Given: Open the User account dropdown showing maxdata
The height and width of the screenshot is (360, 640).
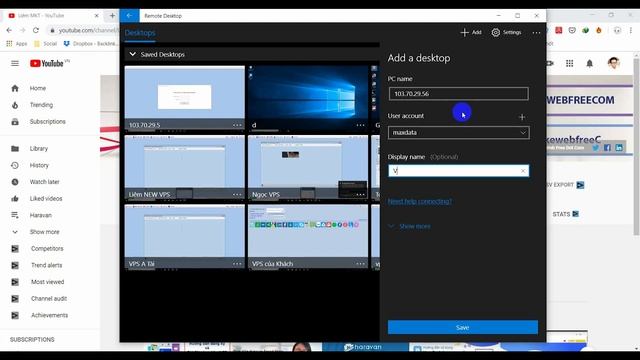Looking at the screenshot, I should pyautogui.click(x=459, y=133).
